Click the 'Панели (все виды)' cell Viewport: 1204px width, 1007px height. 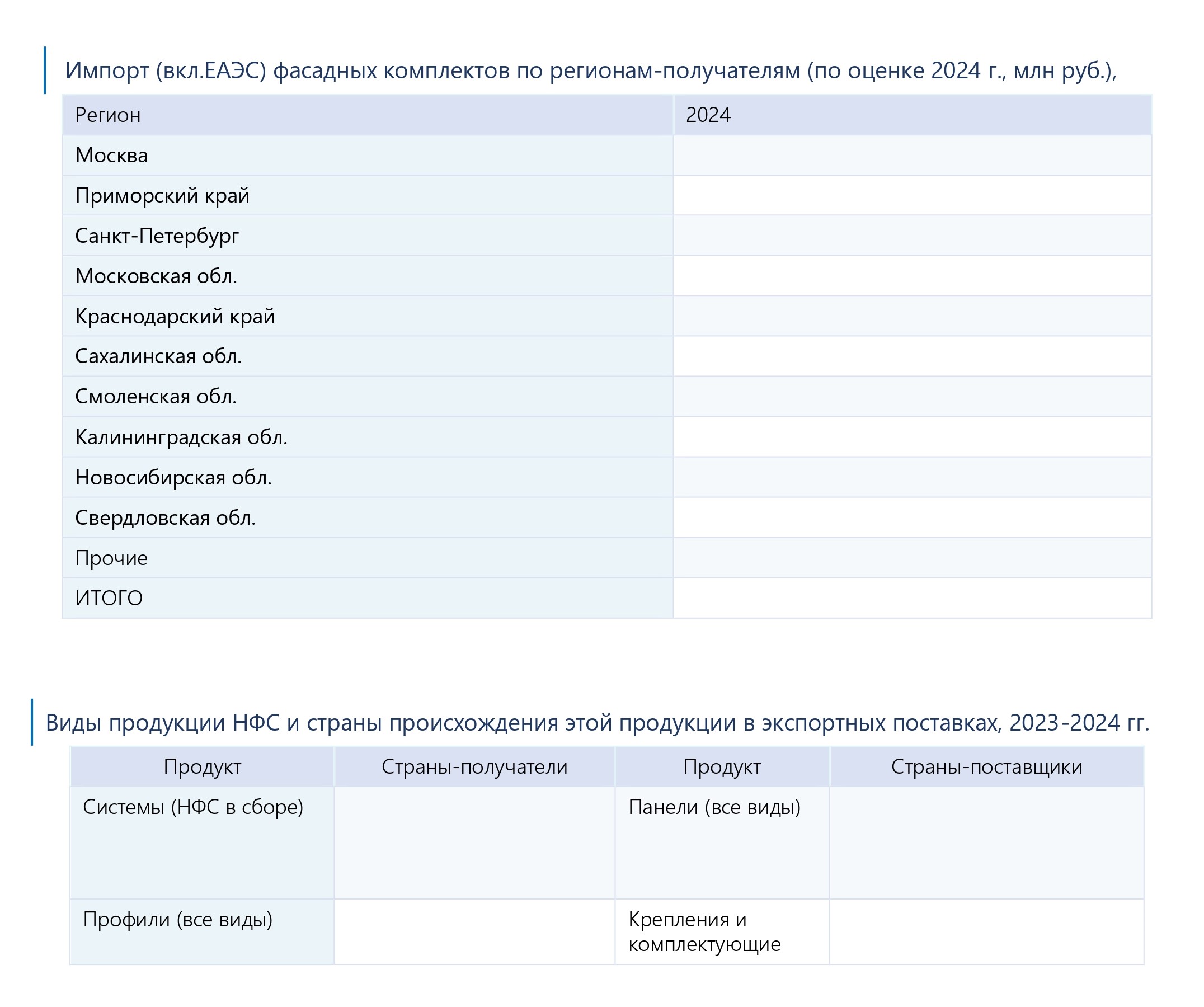pos(714,807)
